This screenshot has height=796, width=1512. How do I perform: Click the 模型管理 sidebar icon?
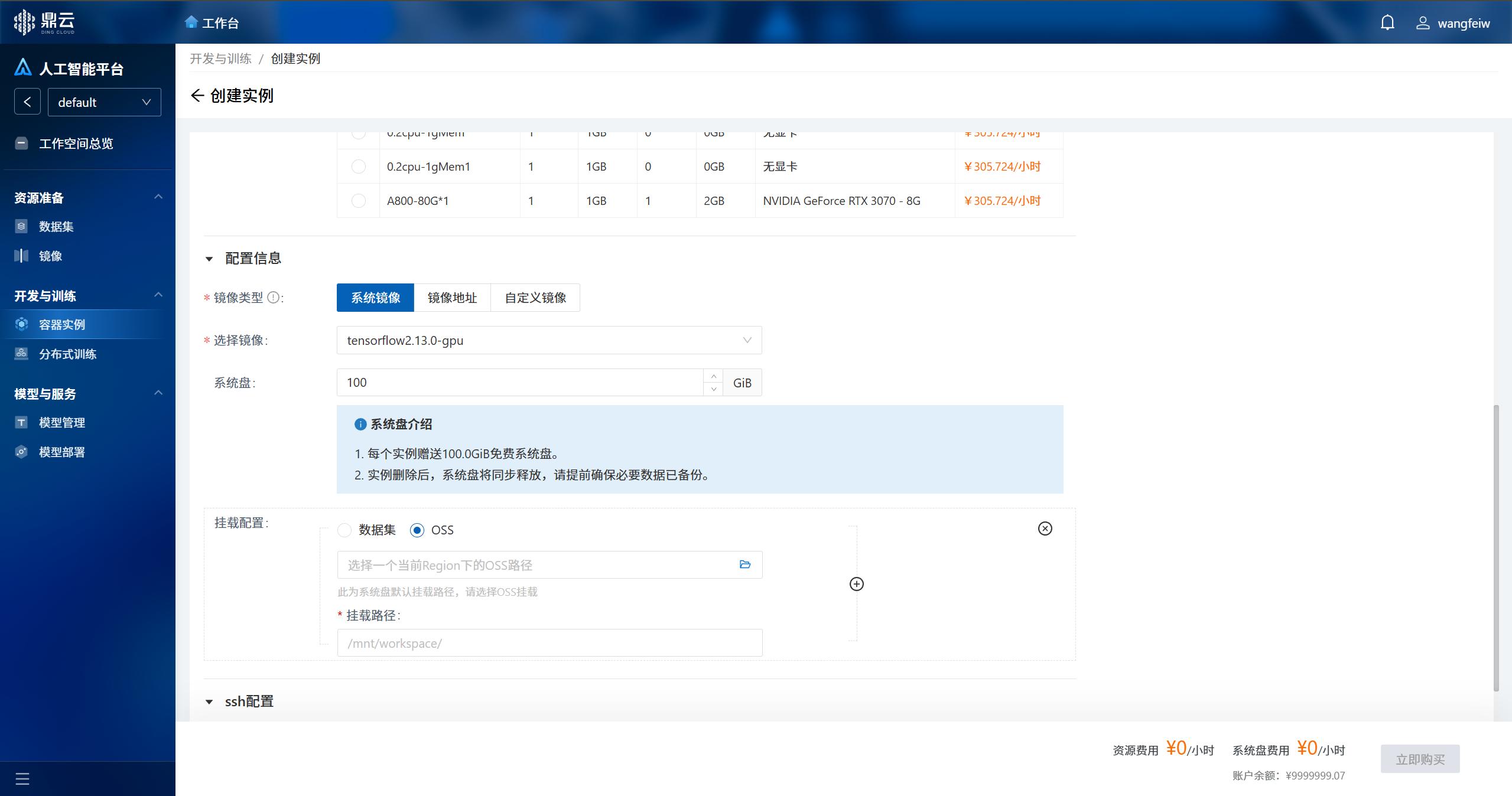click(x=21, y=422)
